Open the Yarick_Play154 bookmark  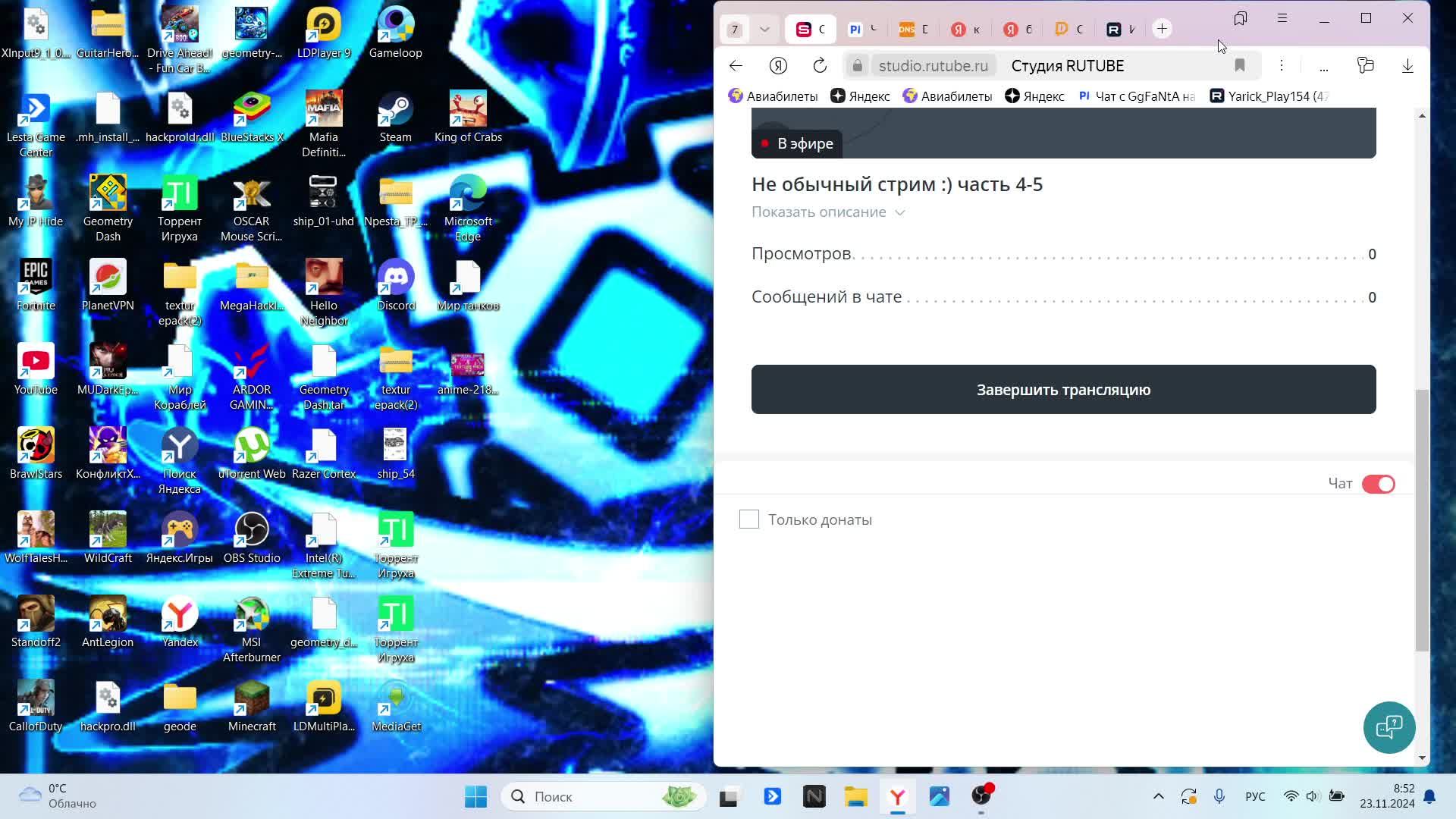point(1271,96)
